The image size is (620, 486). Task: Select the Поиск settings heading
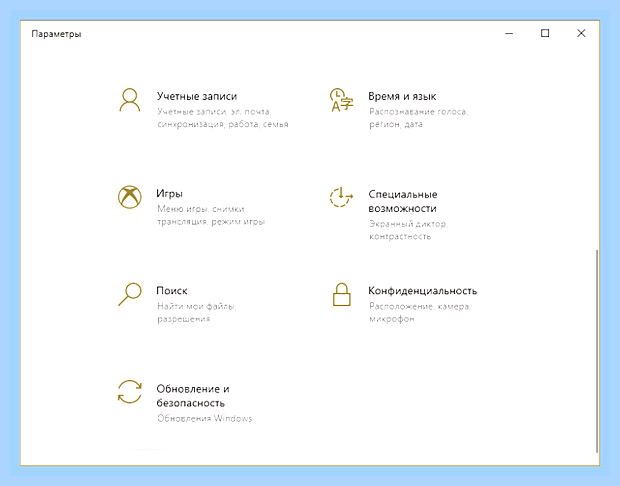(172, 291)
